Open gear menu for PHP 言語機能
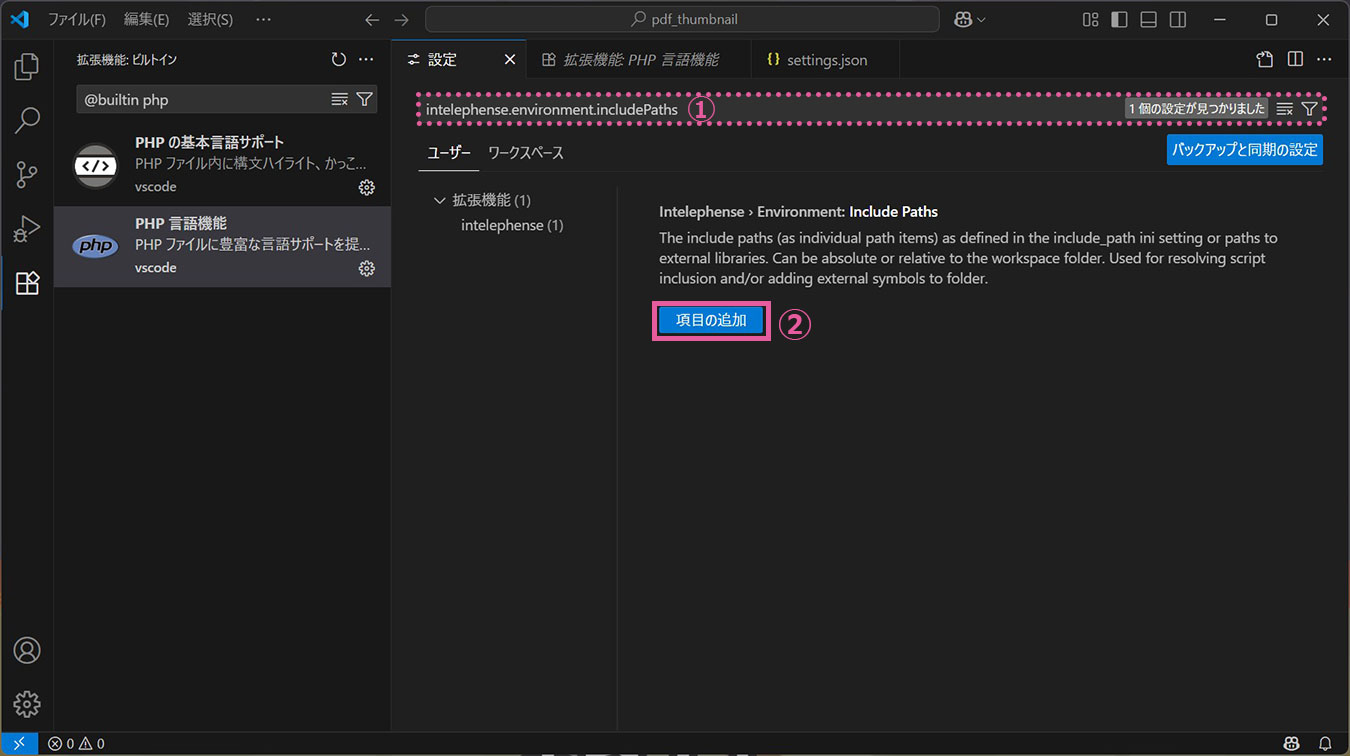This screenshot has width=1350, height=756. click(367, 268)
